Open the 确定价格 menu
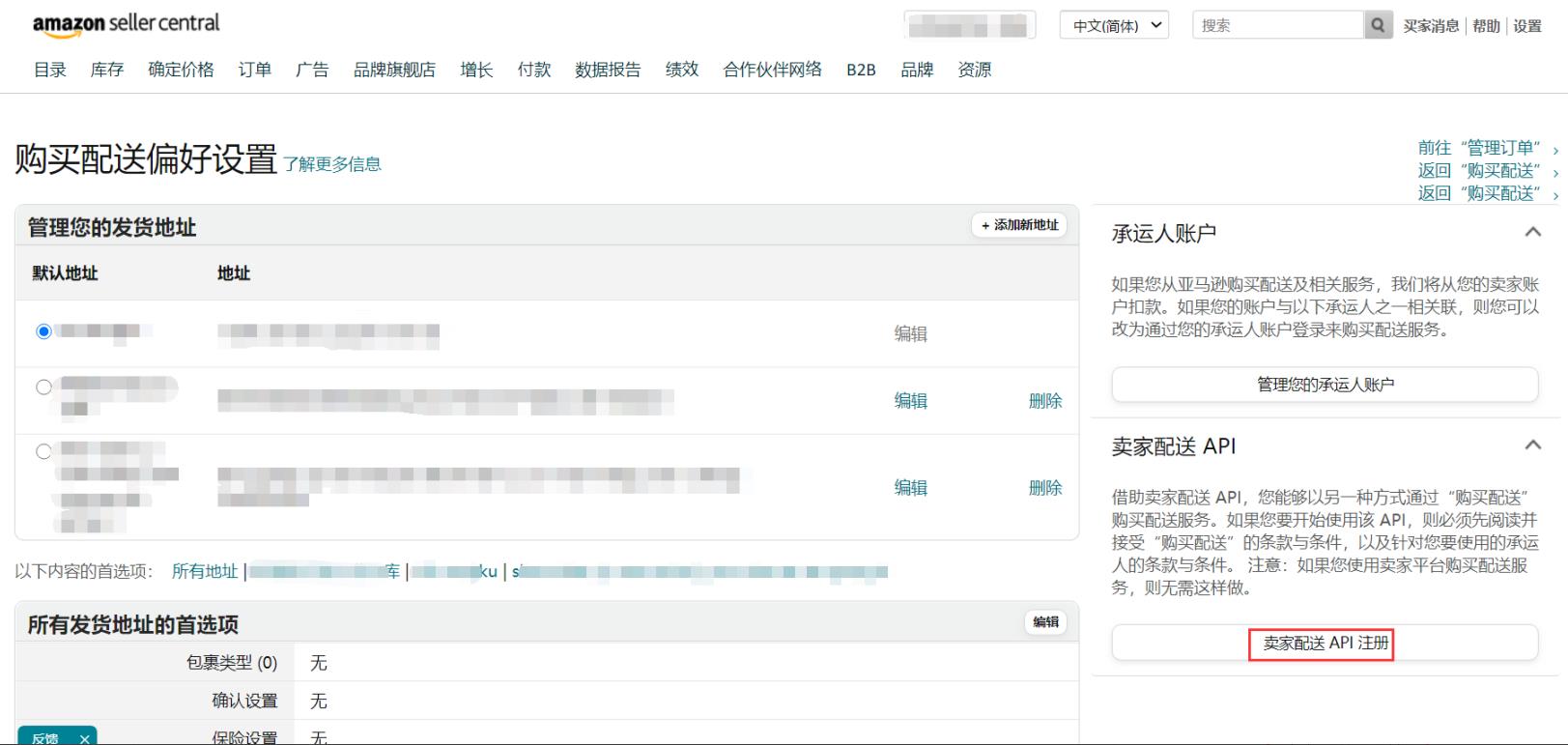This screenshot has width=1568, height=745. pyautogui.click(x=182, y=70)
